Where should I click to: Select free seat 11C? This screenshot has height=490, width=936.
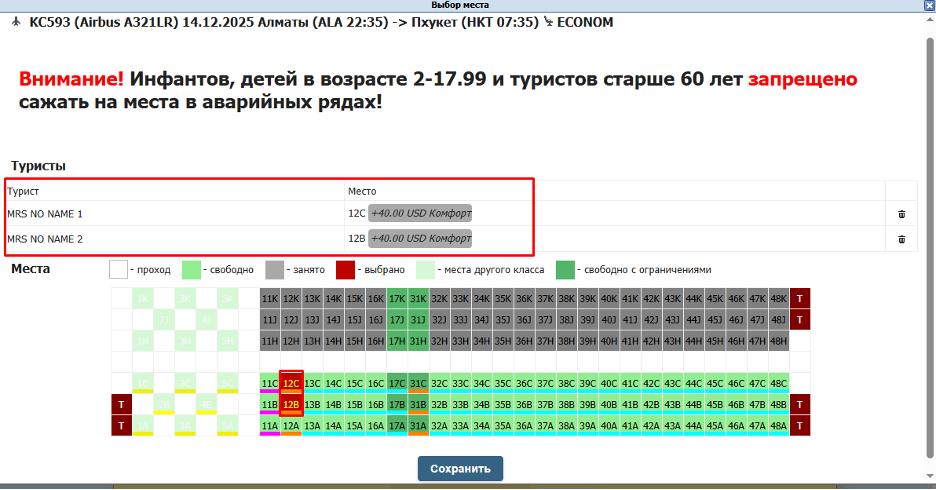click(x=270, y=383)
